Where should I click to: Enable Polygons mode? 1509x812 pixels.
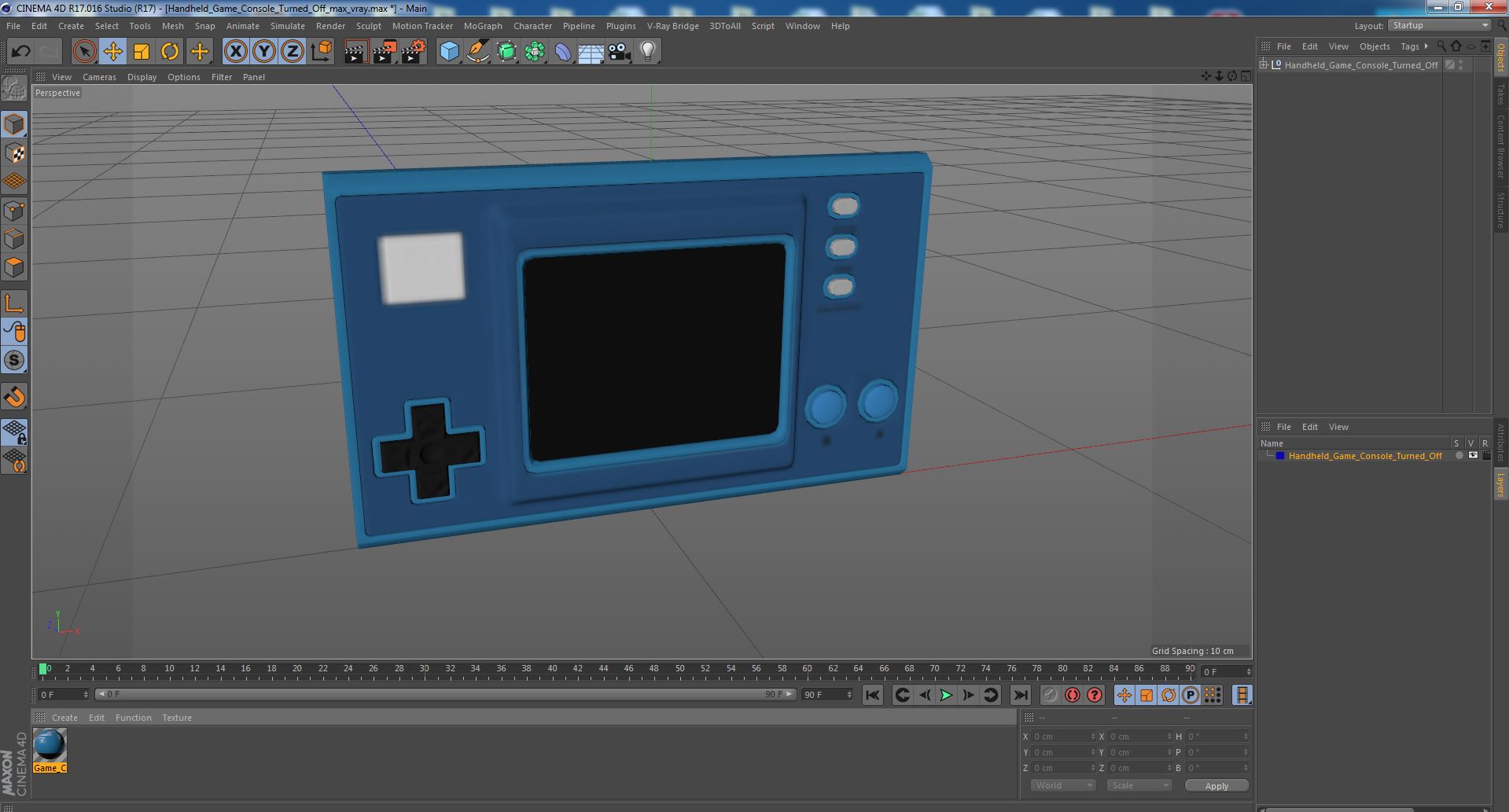(14, 267)
